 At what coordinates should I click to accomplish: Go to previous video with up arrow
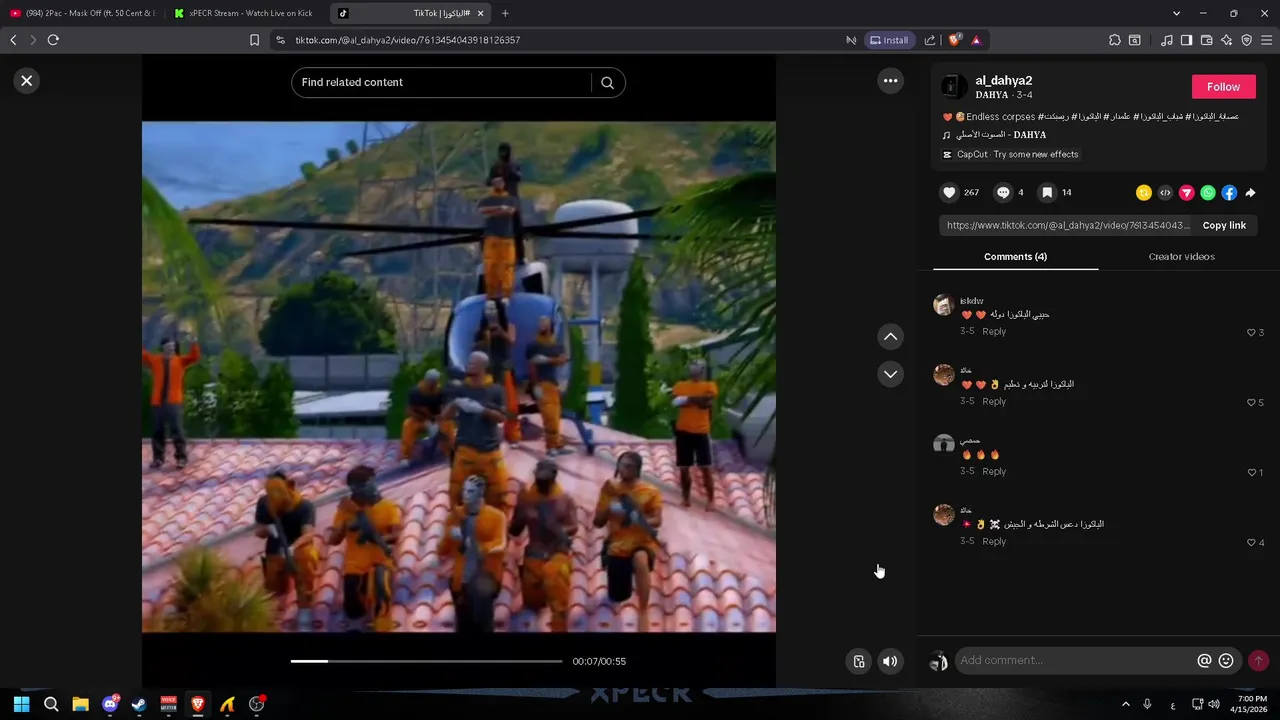point(890,337)
